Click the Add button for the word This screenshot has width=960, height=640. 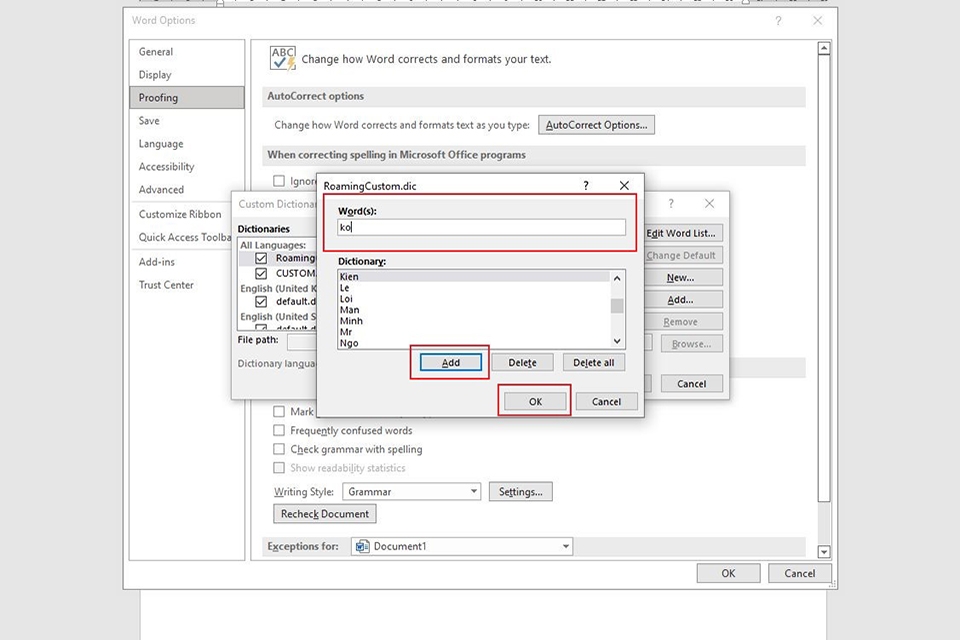(451, 363)
